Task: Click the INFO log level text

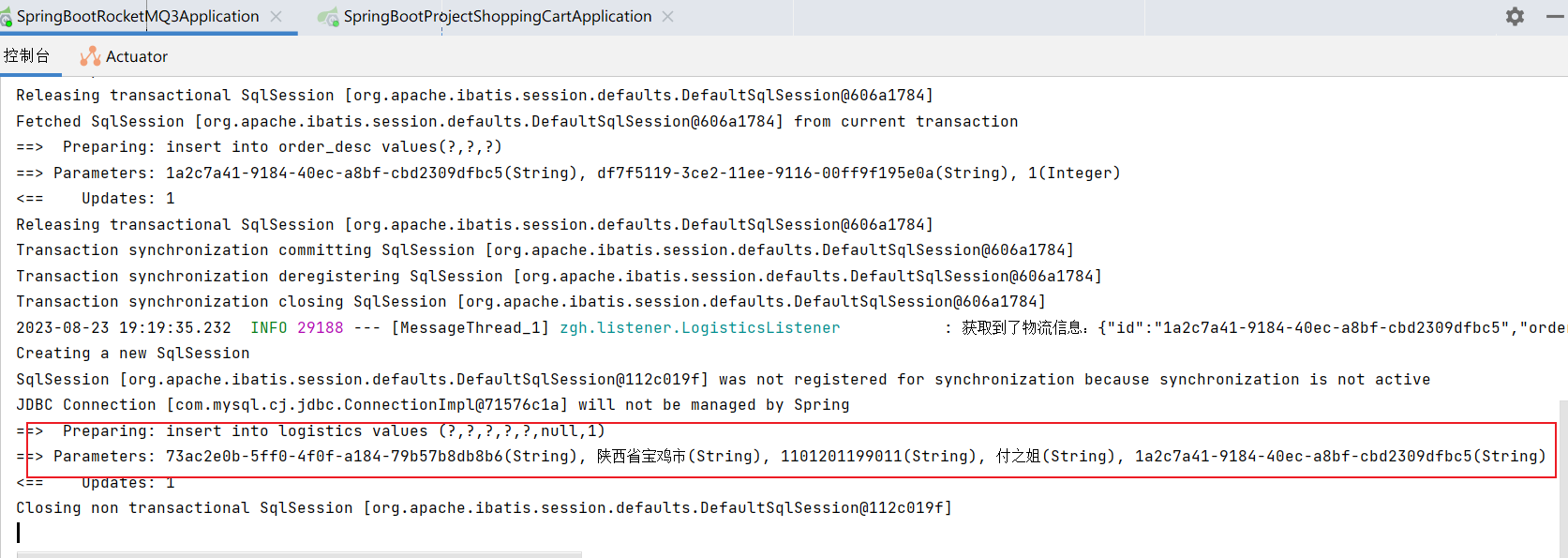Action: point(268,327)
